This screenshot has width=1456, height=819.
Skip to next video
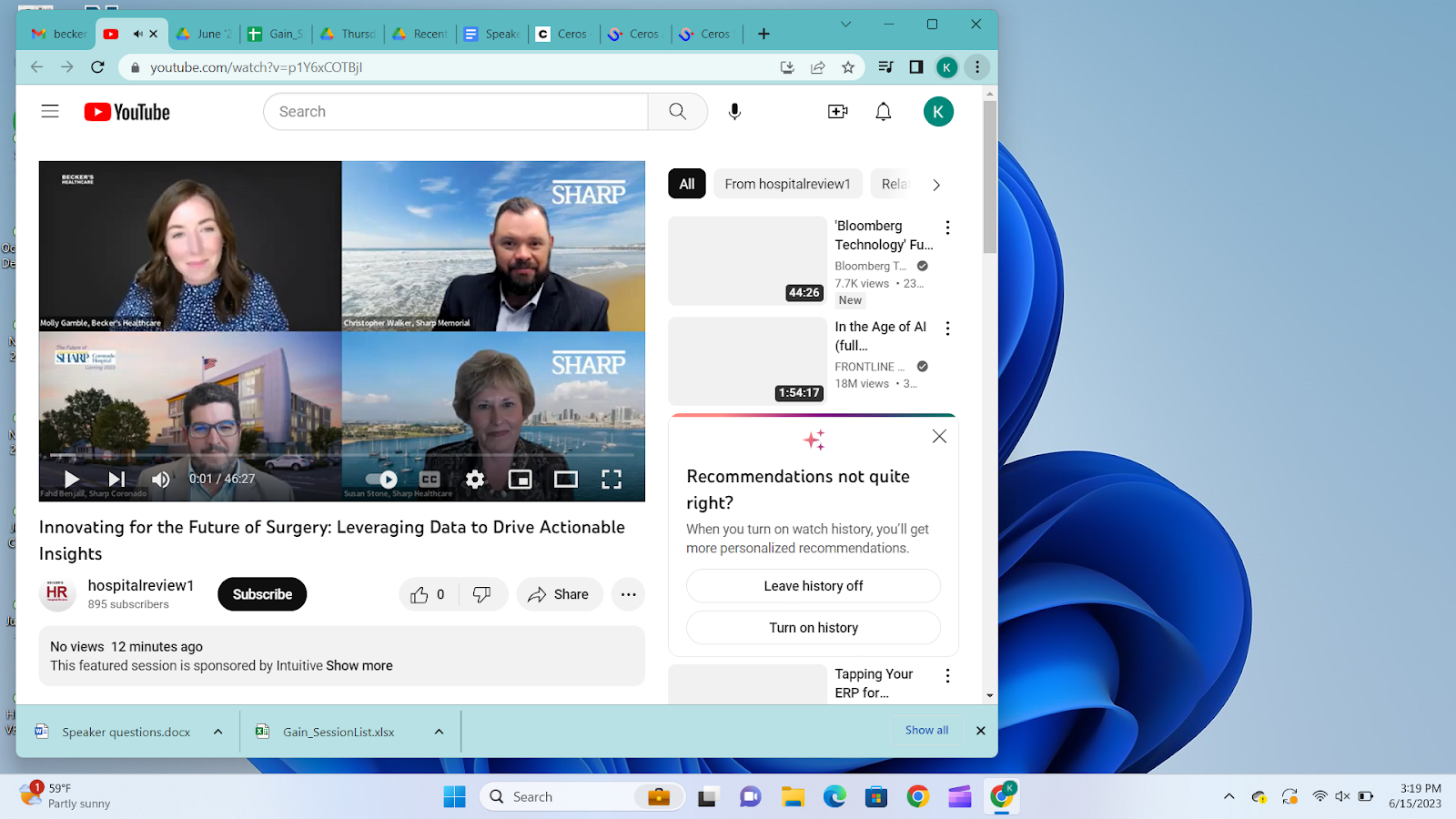[116, 479]
